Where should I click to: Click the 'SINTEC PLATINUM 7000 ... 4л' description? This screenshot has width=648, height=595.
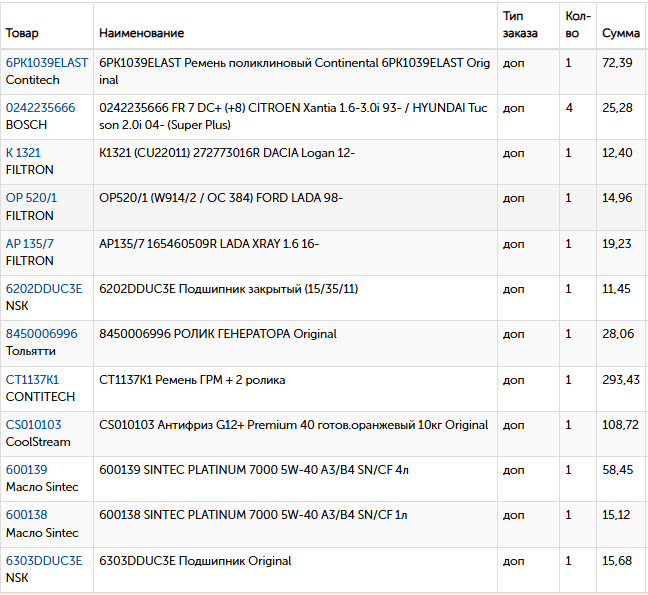[x=254, y=470]
